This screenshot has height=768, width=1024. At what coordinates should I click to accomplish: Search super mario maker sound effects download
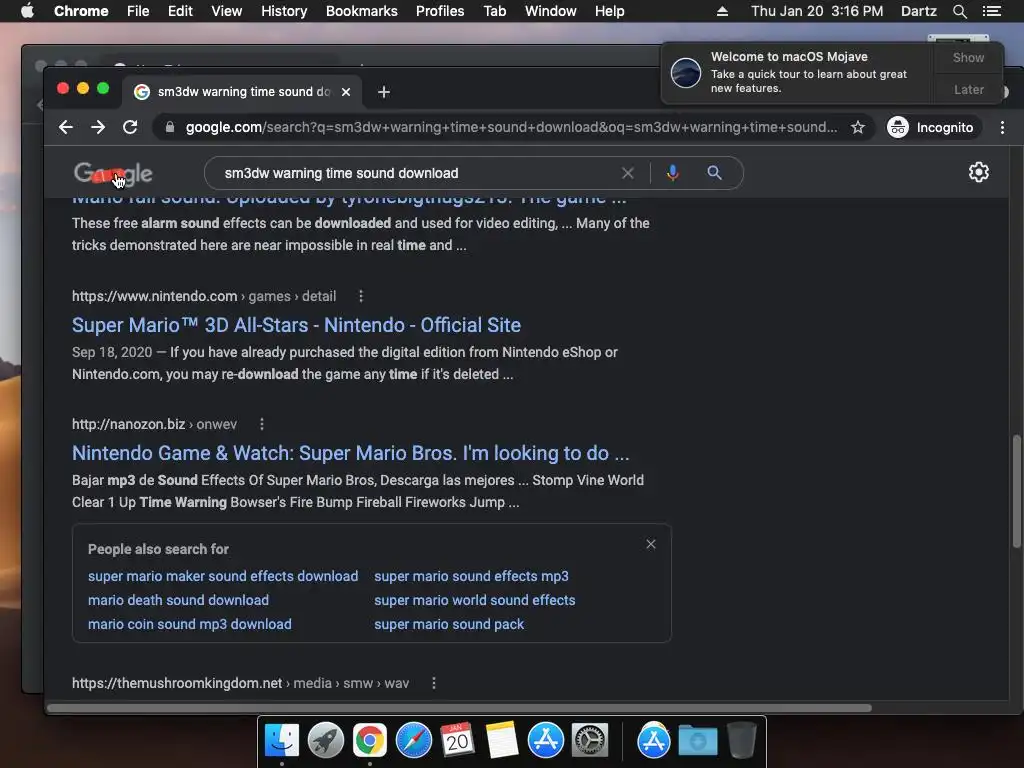pyautogui.click(x=223, y=576)
